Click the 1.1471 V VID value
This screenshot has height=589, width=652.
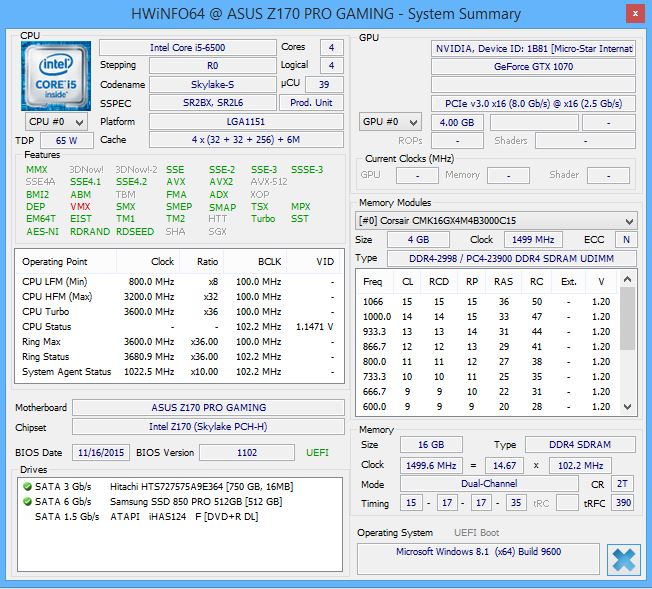pyautogui.click(x=314, y=327)
